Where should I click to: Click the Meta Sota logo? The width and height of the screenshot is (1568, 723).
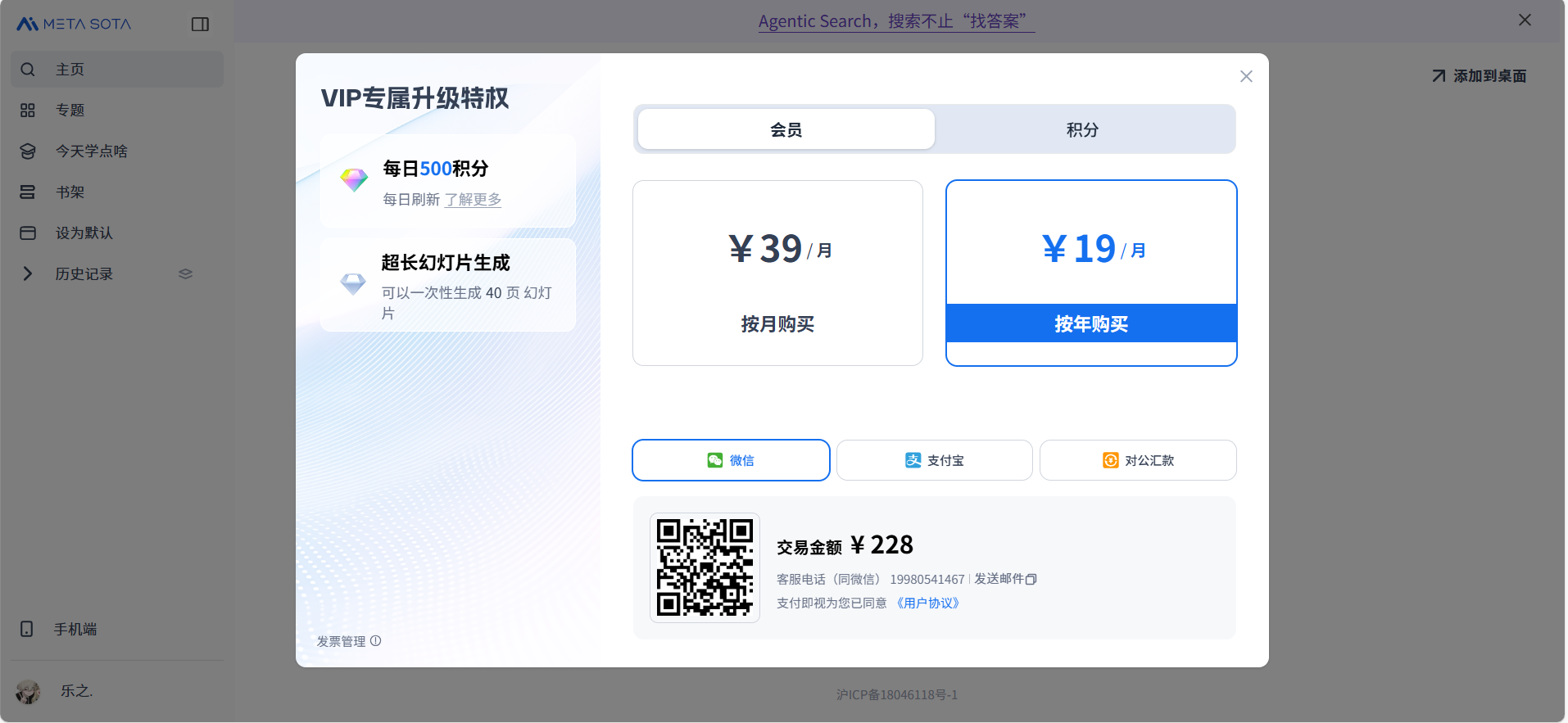(x=74, y=24)
